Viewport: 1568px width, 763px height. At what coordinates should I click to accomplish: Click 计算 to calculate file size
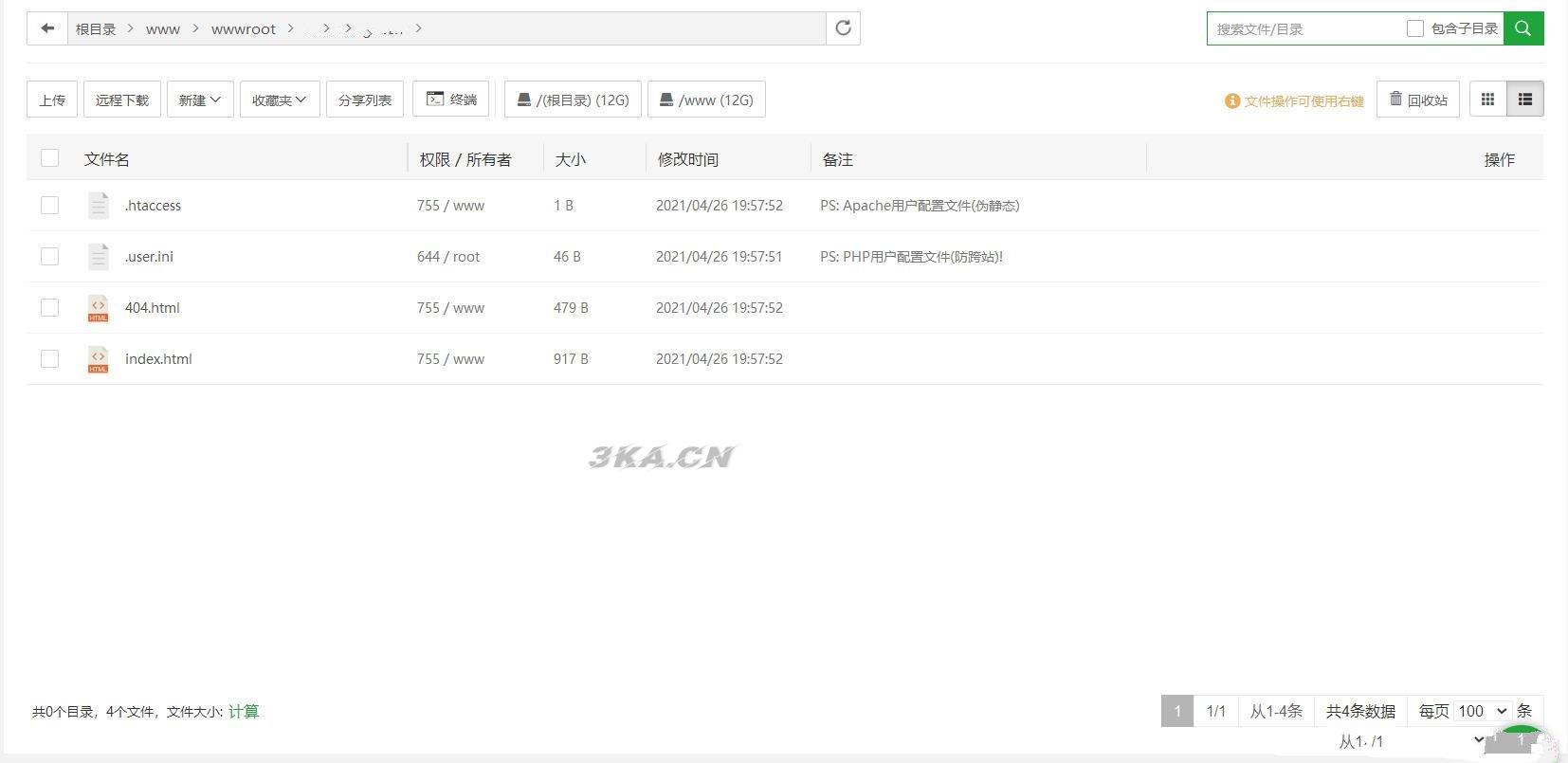coord(244,712)
